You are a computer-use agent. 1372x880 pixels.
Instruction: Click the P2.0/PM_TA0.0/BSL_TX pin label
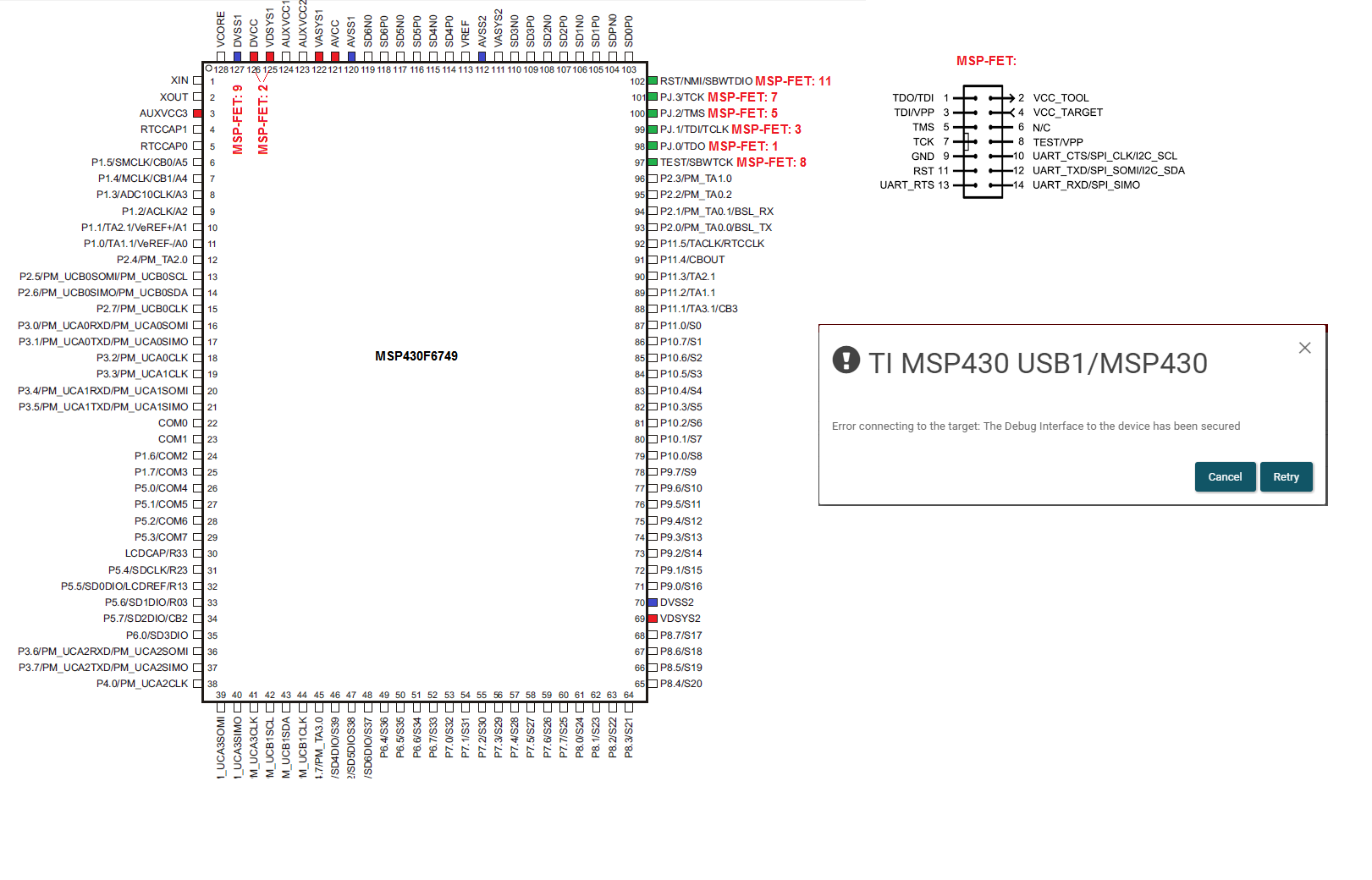(716, 228)
